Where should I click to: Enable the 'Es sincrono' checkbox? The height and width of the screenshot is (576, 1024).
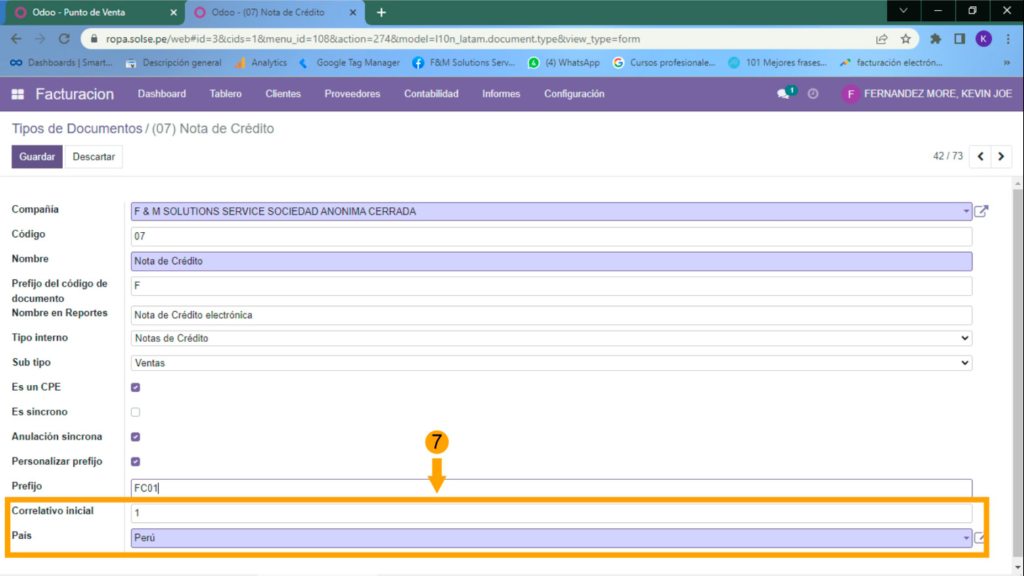136,412
